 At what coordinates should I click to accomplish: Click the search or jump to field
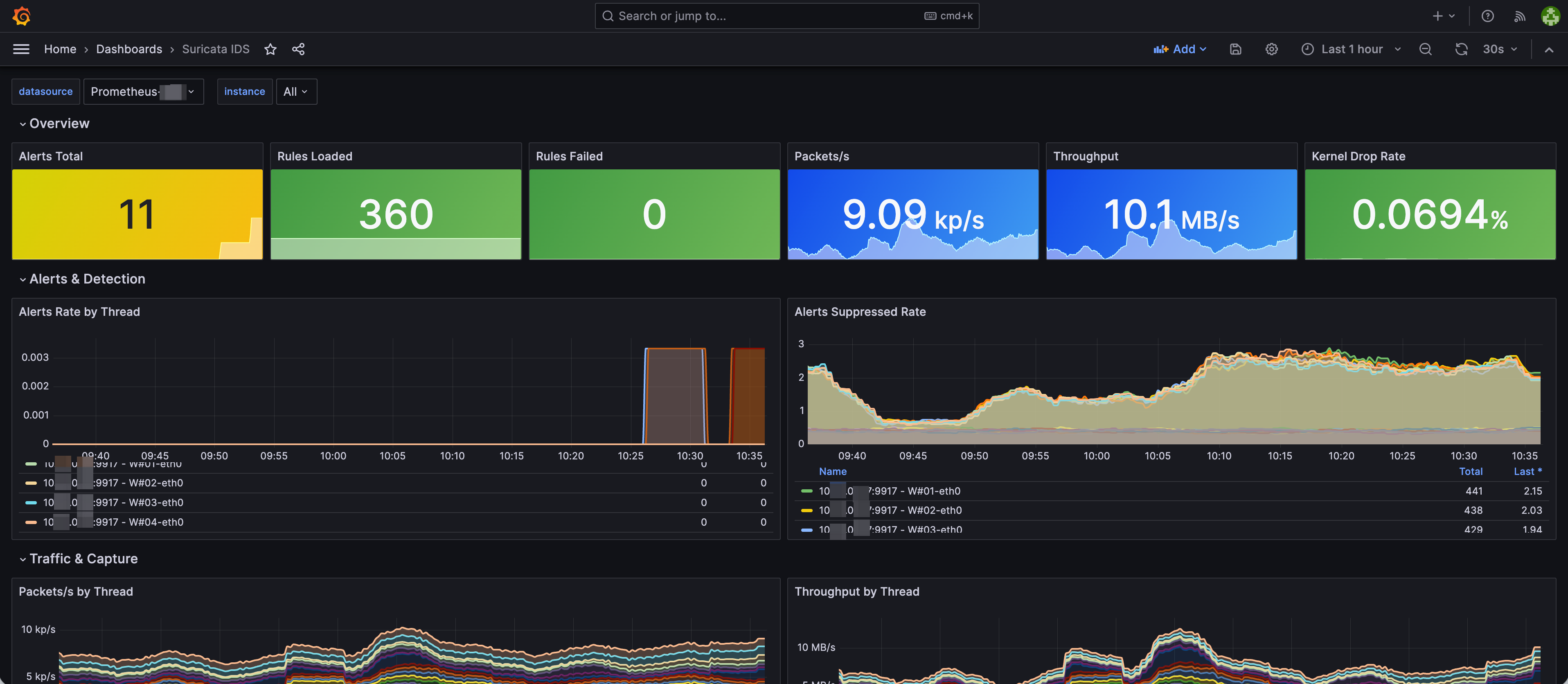click(786, 16)
